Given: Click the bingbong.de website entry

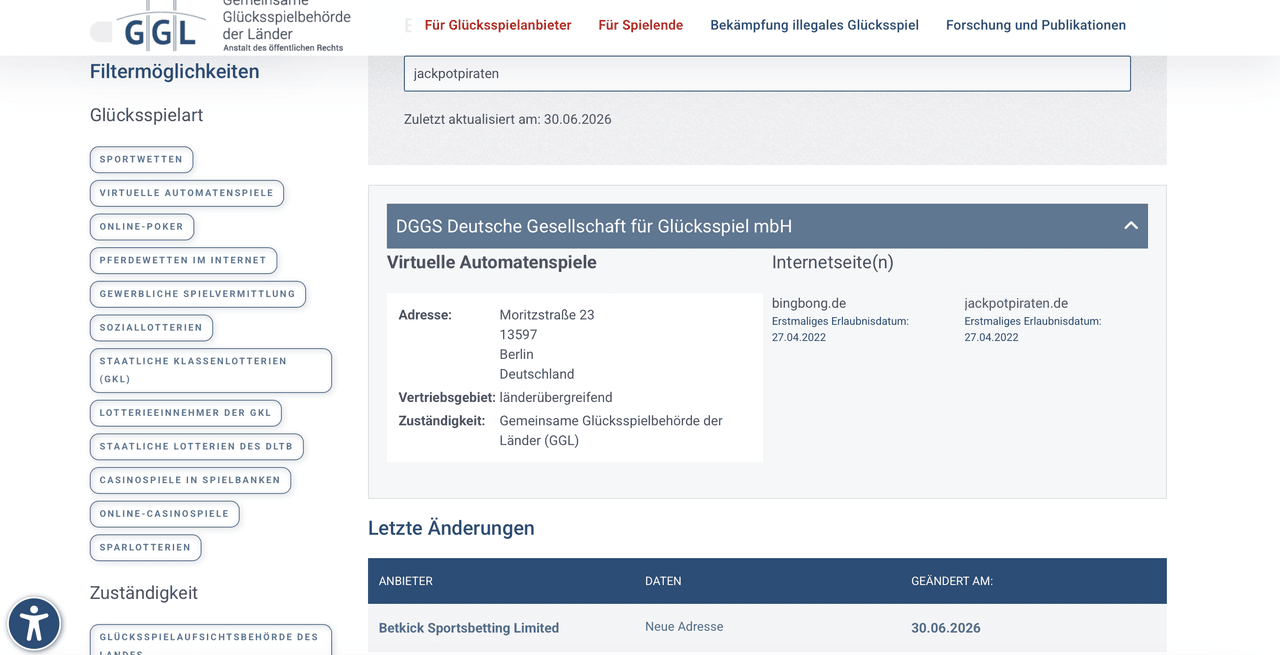Looking at the screenshot, I should click(809, 303).
